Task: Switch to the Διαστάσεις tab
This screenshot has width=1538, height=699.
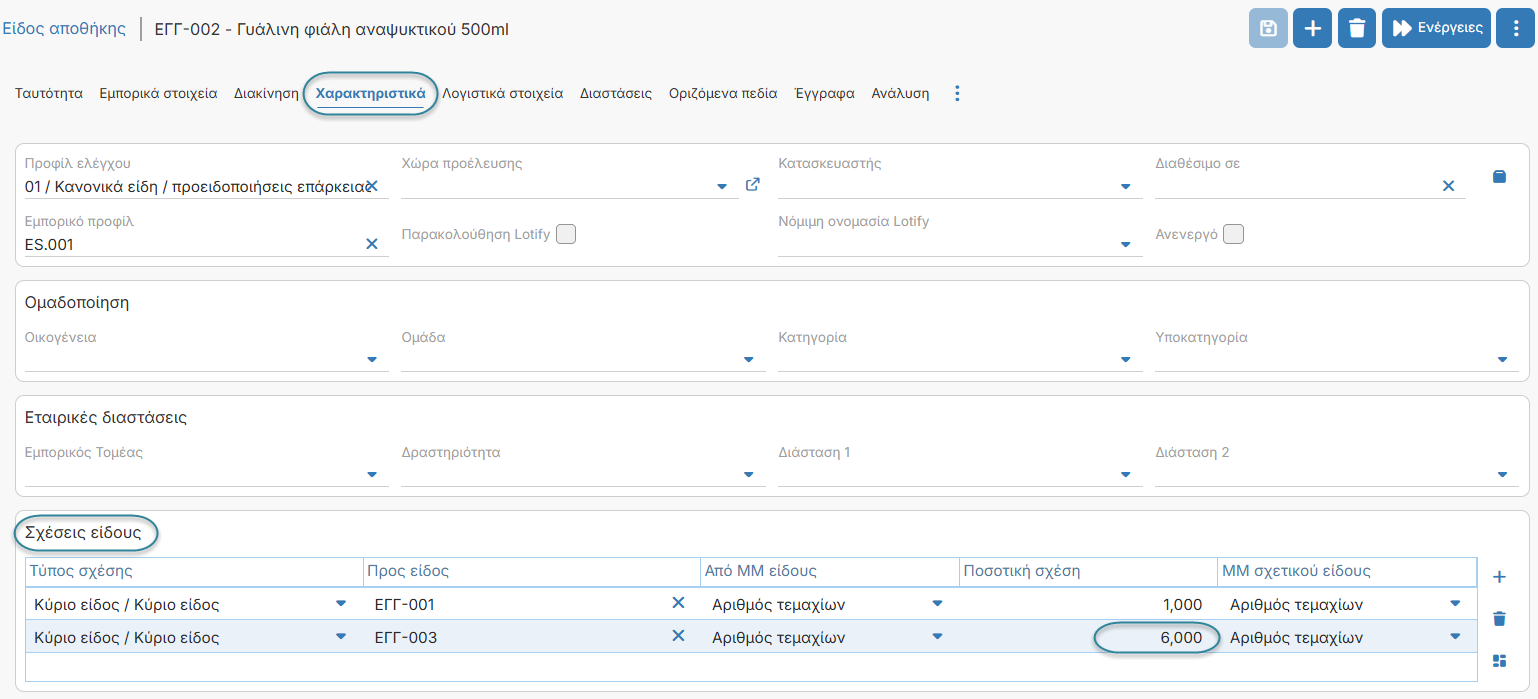Action: tap(616, 93)
